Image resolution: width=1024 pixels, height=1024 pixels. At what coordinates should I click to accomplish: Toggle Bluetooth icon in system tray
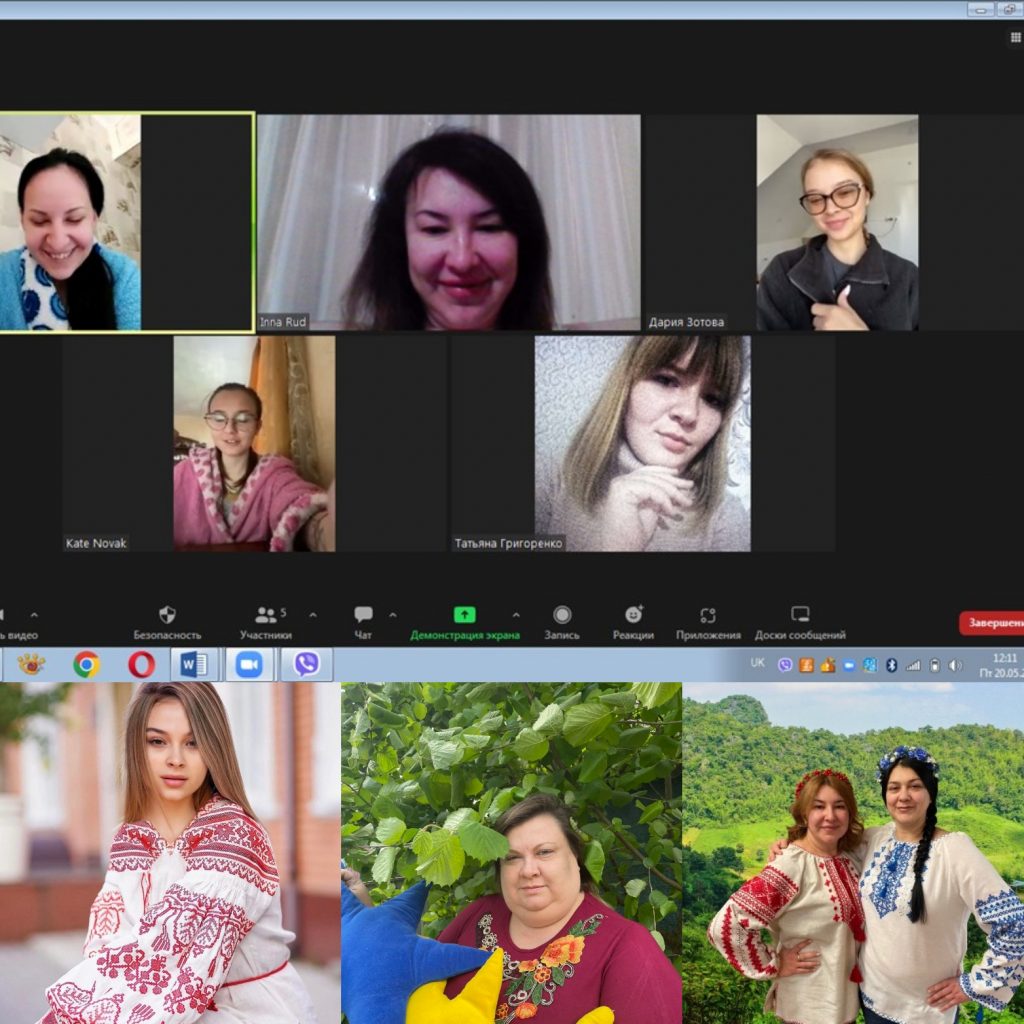891,665
